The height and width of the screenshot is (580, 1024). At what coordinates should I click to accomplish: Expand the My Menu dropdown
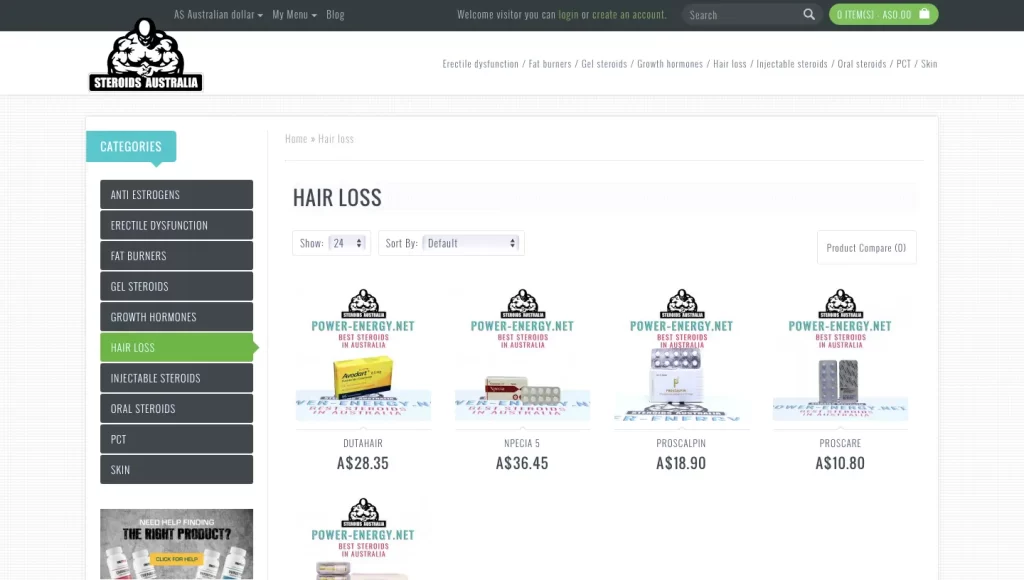click(295, 14)
